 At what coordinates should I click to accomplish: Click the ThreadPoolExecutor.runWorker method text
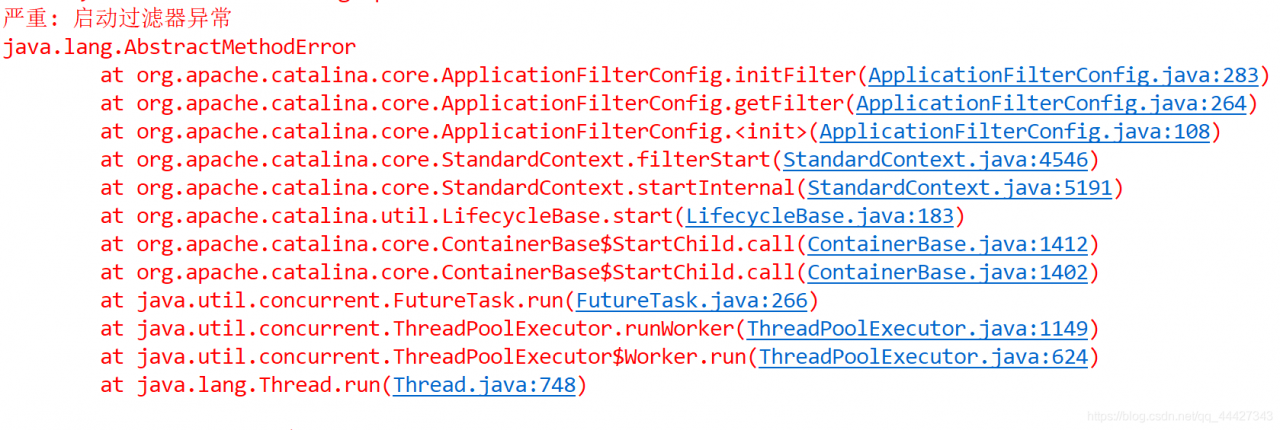coord(563,328)
